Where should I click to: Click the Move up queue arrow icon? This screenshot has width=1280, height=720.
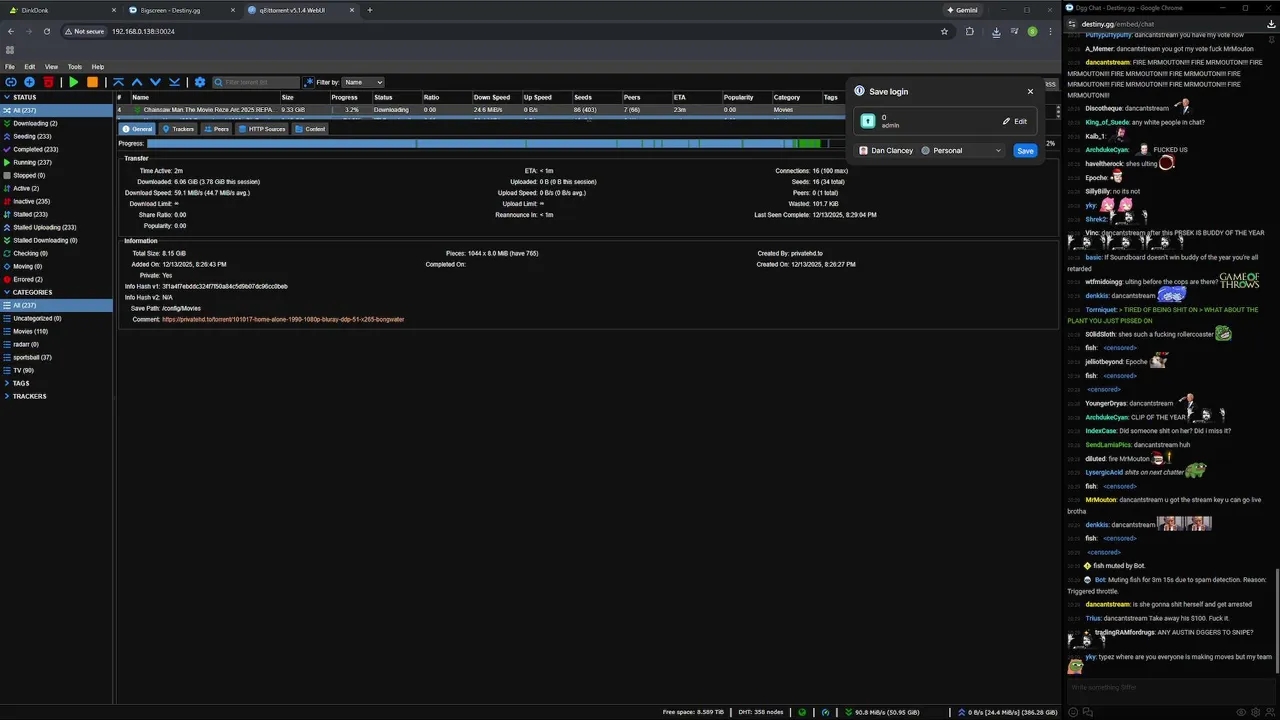[x=137, y=82]
